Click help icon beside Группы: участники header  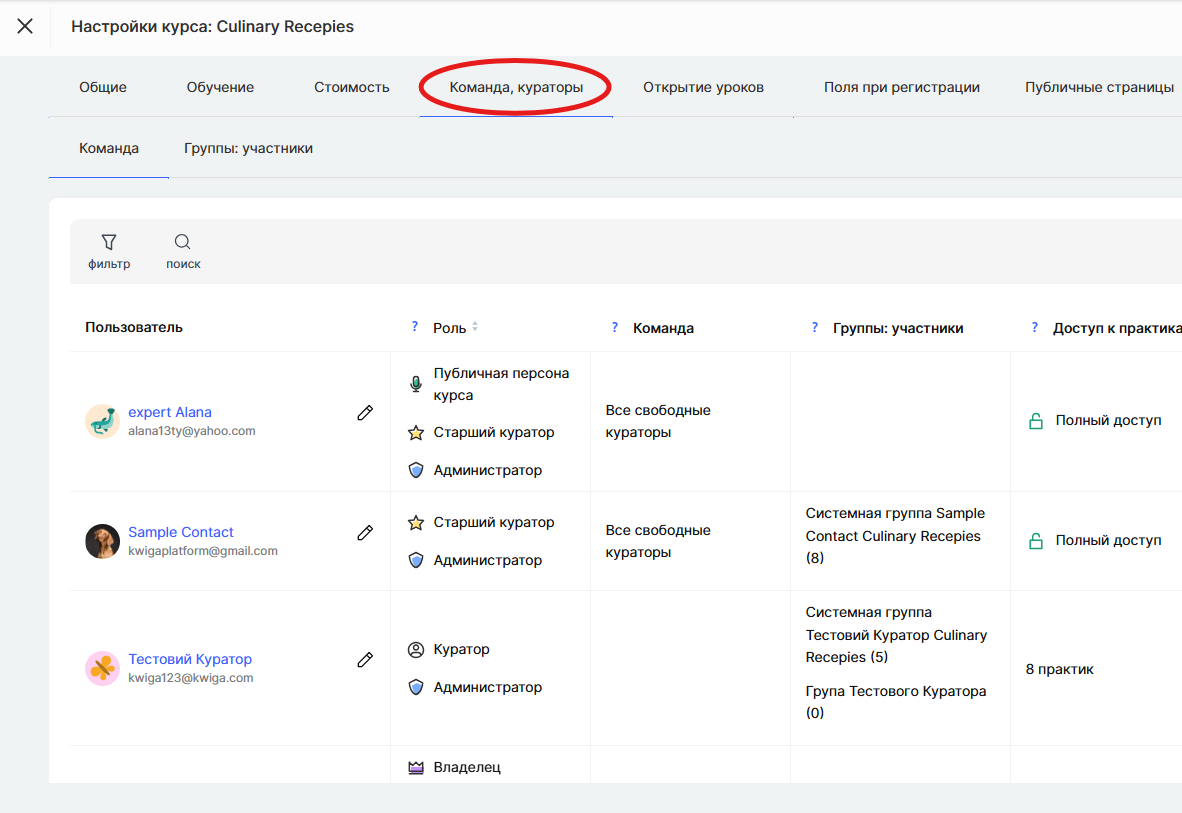(815, 327)
